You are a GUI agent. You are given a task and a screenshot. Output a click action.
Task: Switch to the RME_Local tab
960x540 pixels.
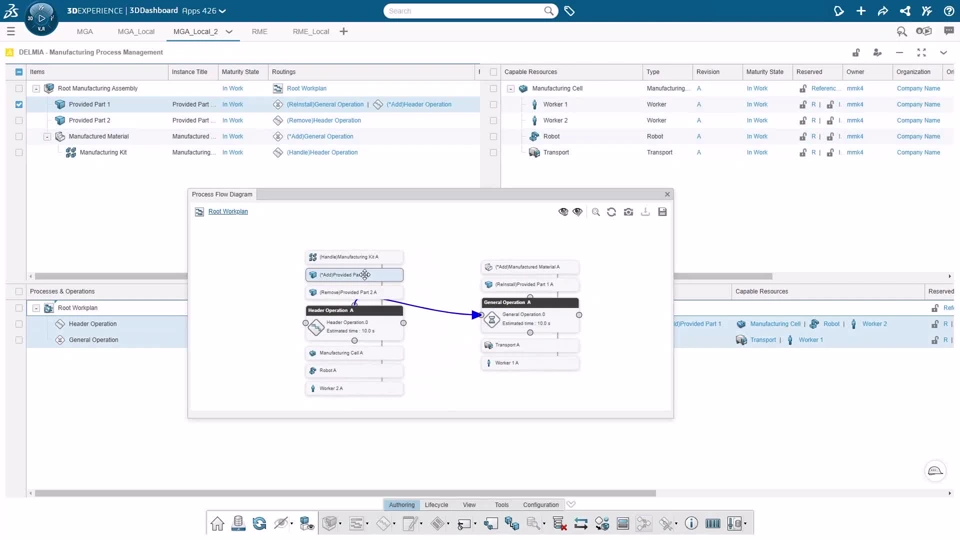tap(311, 32)
